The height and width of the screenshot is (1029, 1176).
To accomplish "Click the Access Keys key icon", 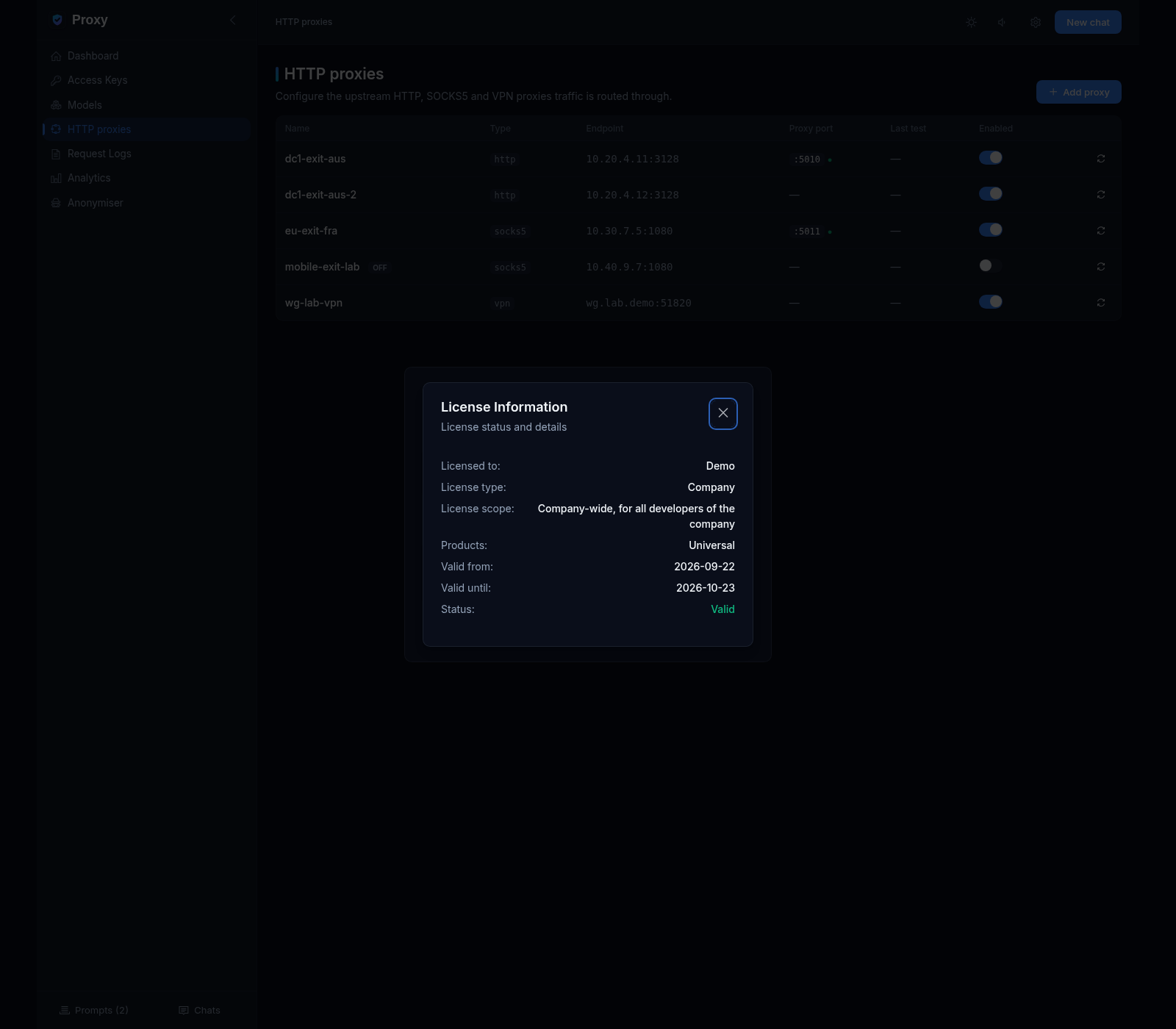I will tap(56, 80).
